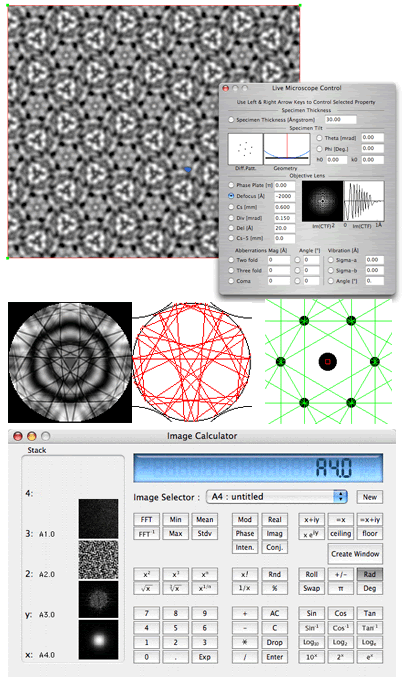This screenshot has width=403, height=682.
Task: Select the Specimen Thickness radio button
Action: [x=231, y=120]
